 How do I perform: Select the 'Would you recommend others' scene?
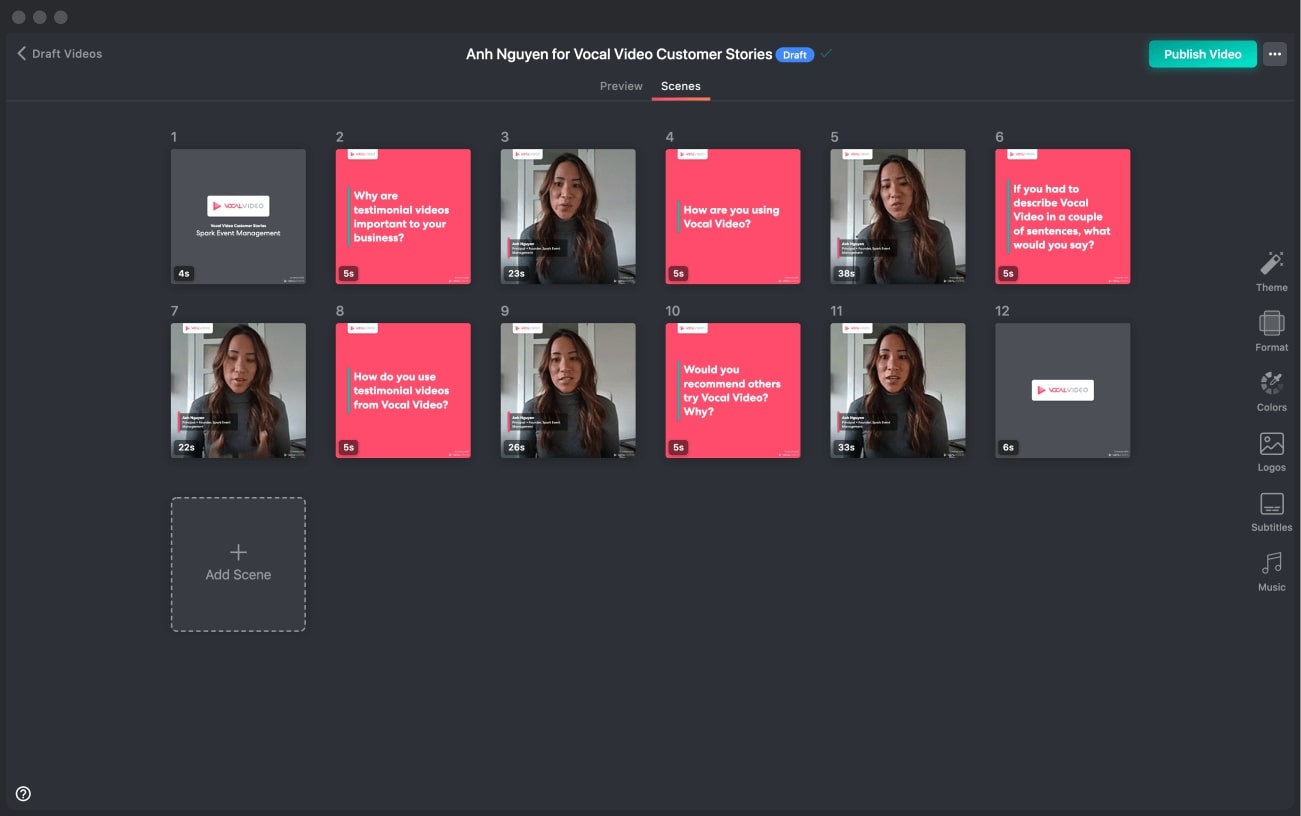tap(733, 391)
